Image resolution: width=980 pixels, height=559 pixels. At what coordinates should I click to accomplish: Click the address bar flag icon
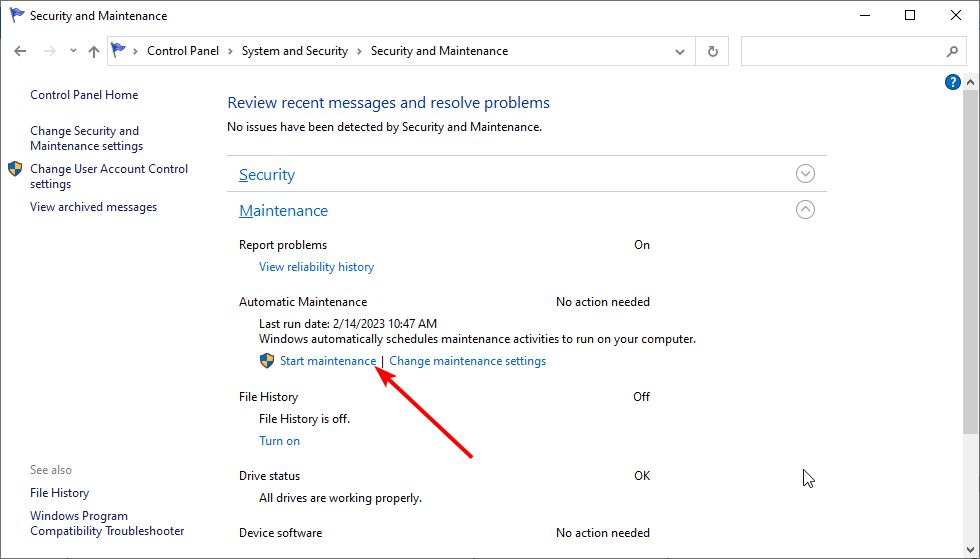(x=118, y=50)
